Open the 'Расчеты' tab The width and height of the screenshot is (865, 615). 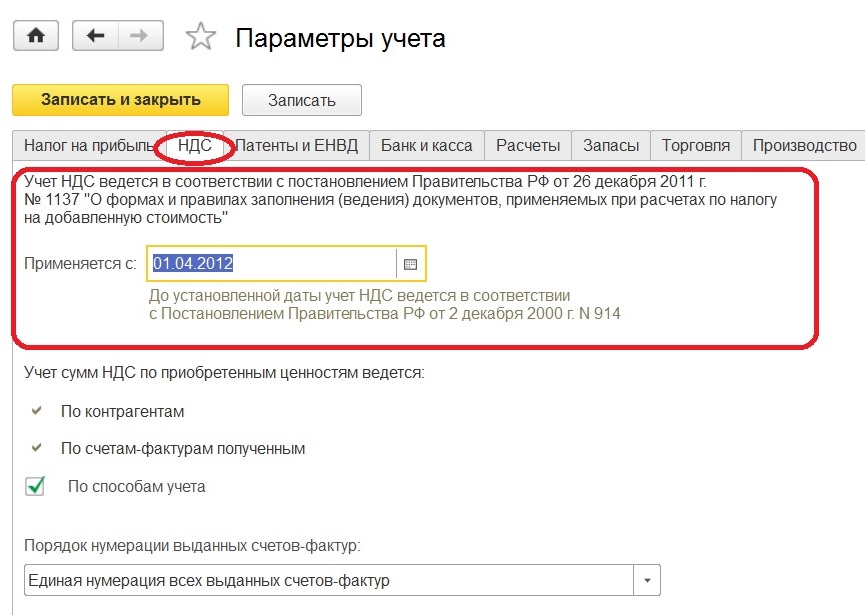pyautogui.click(x=528, y=146)
